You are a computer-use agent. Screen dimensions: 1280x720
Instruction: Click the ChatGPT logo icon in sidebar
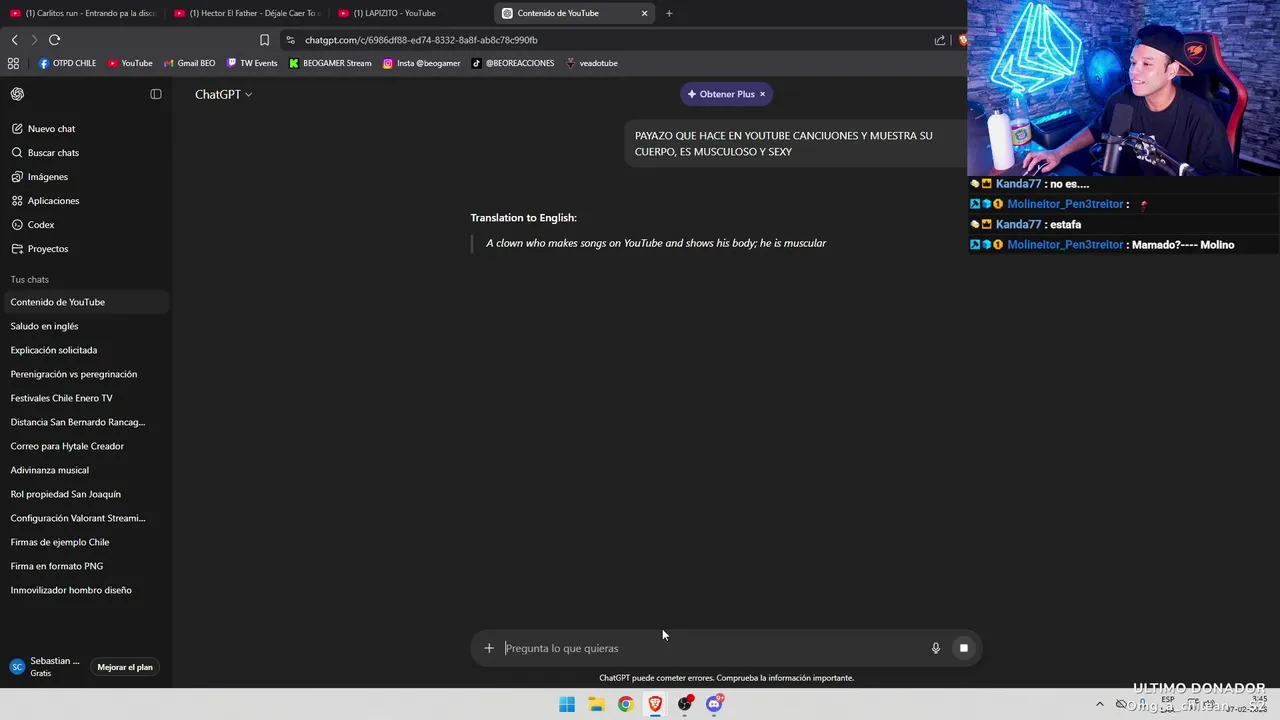17,94
